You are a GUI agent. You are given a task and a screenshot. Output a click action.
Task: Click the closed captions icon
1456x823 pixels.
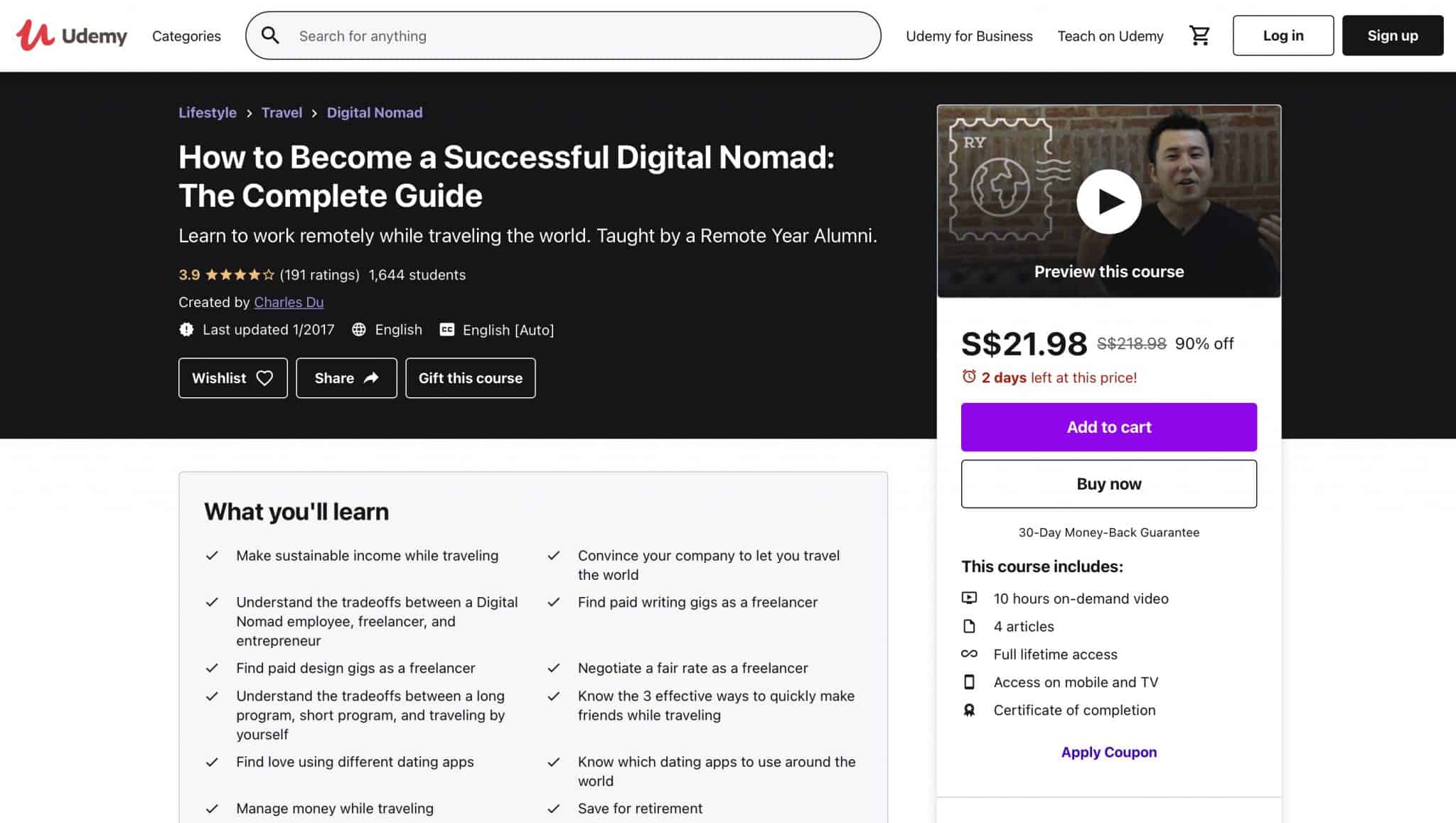pos(447,330)
